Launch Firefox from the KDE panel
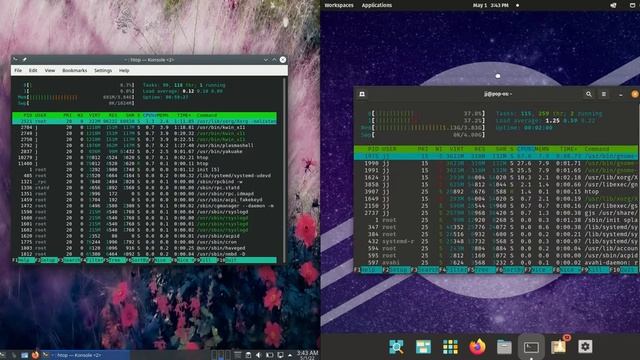The height and width of the screenshot is (360, 640). tap(35, 355)
